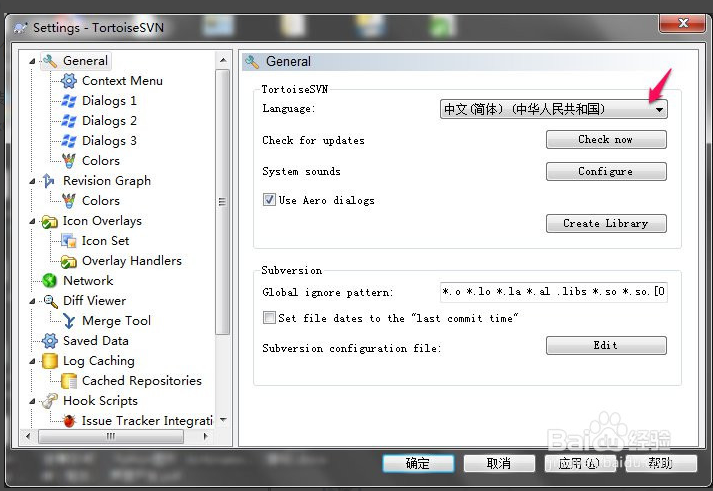Click the General wrench icon in tree
713x491 pixels.
[49, 61]
